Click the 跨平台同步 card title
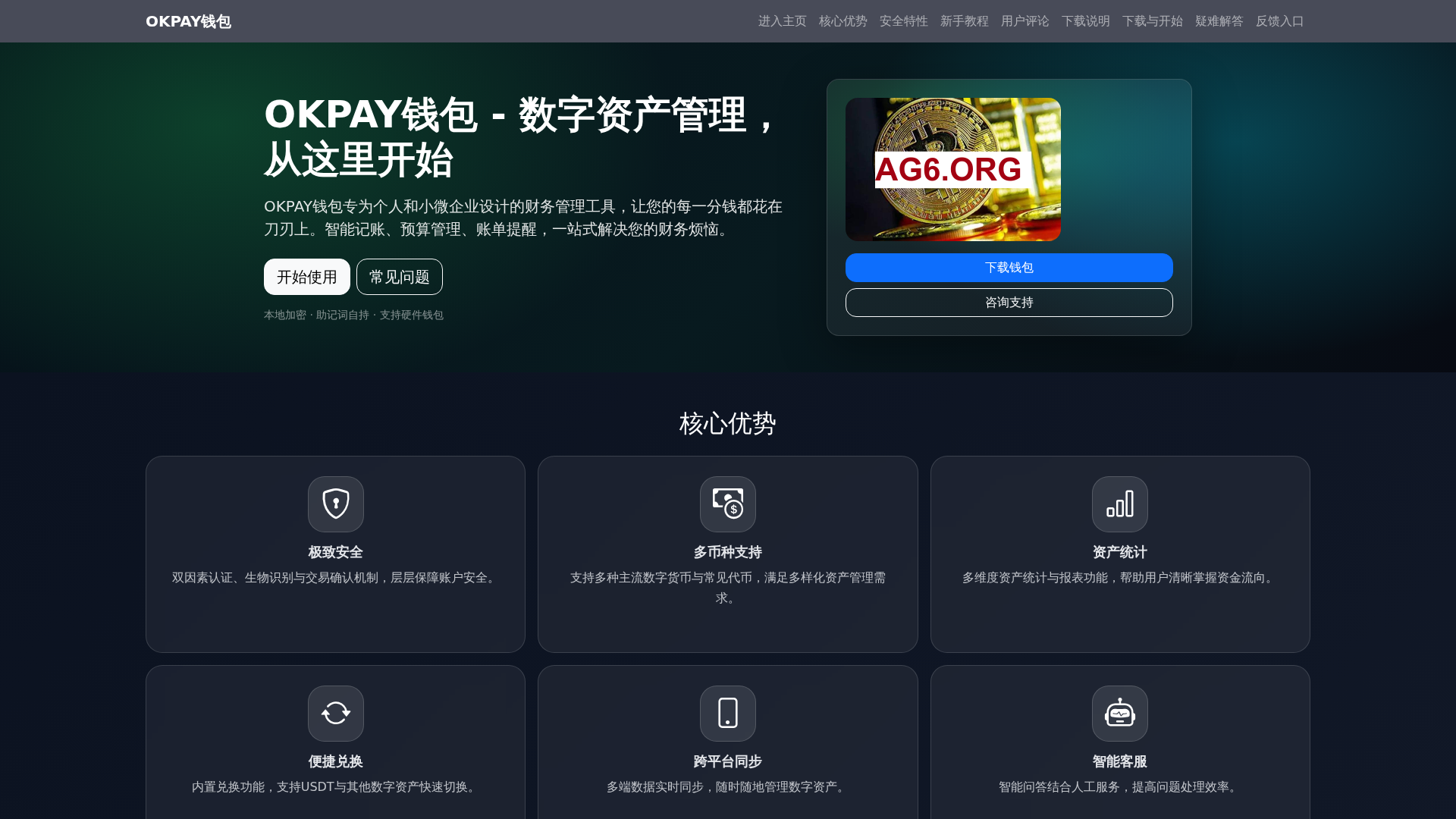1456x819 pixels. 728,761
